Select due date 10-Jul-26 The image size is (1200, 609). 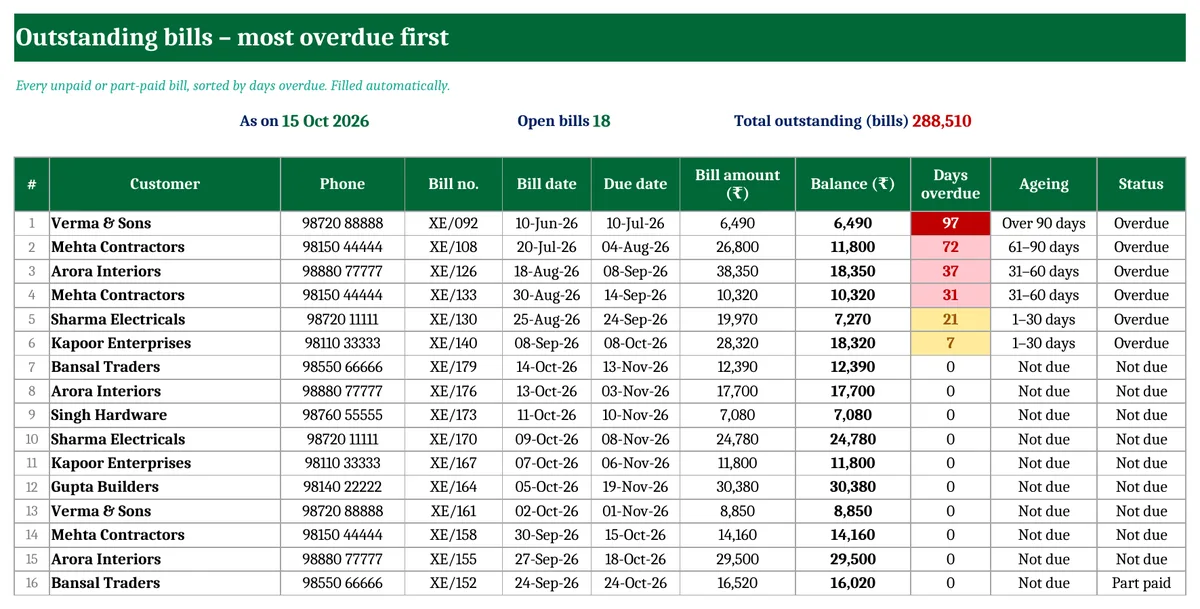tap(636, 223)
